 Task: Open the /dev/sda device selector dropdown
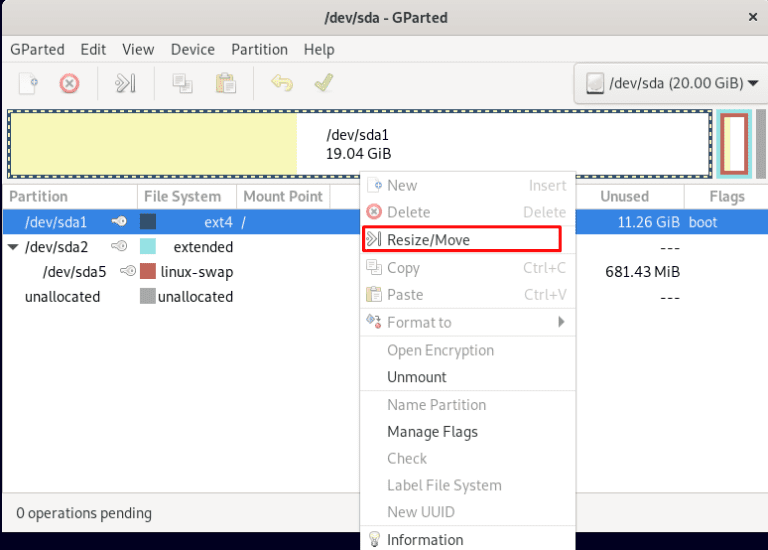pos(669,83)
